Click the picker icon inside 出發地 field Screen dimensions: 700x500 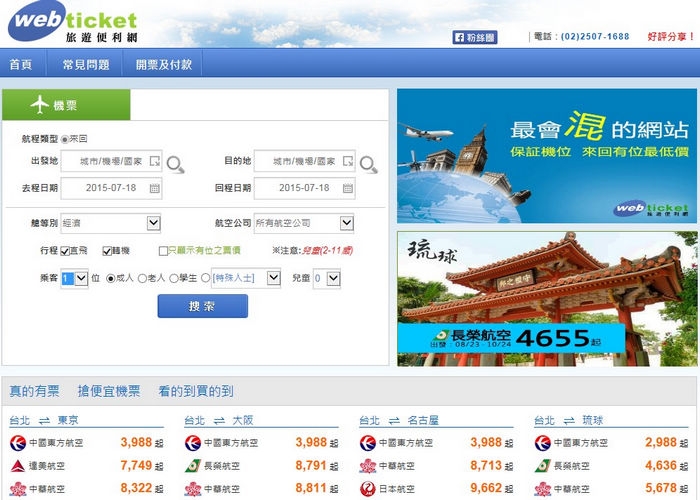[x=154, y=161]
